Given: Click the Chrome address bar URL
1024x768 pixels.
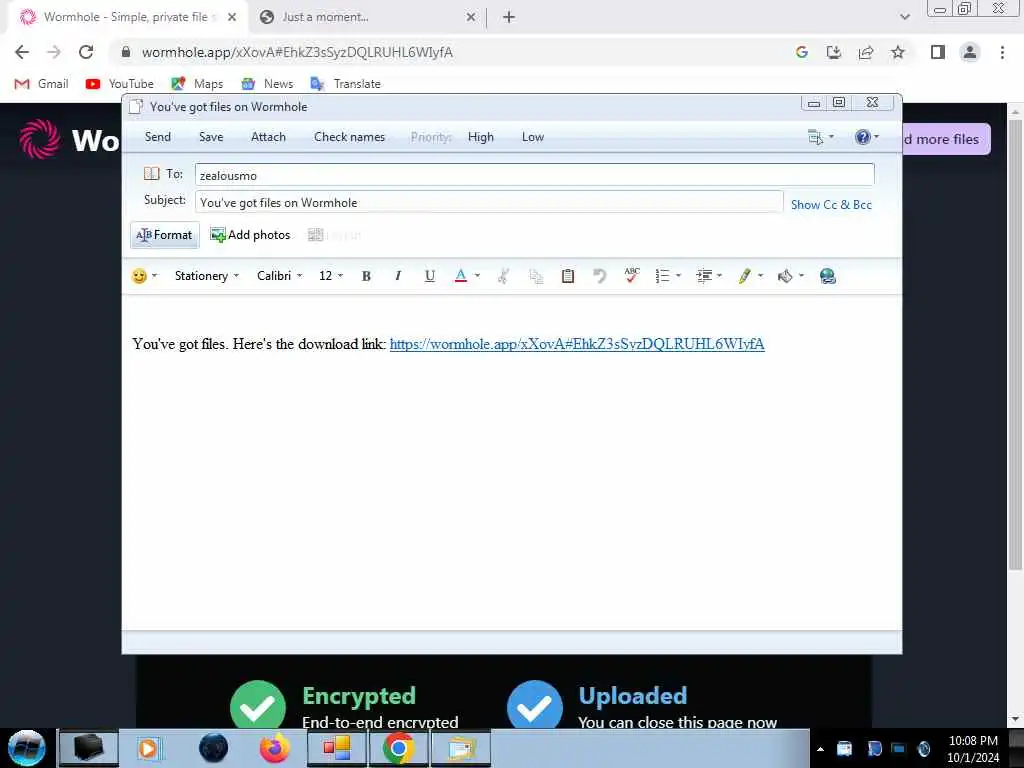Looking at the screenshot, I should coord(297,52).
